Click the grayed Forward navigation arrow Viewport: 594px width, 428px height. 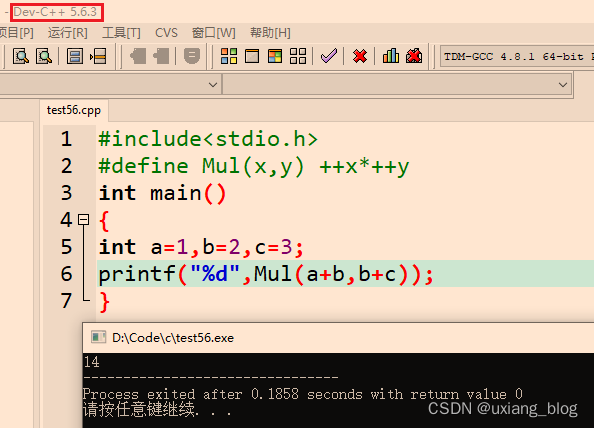tap(161, 56)
